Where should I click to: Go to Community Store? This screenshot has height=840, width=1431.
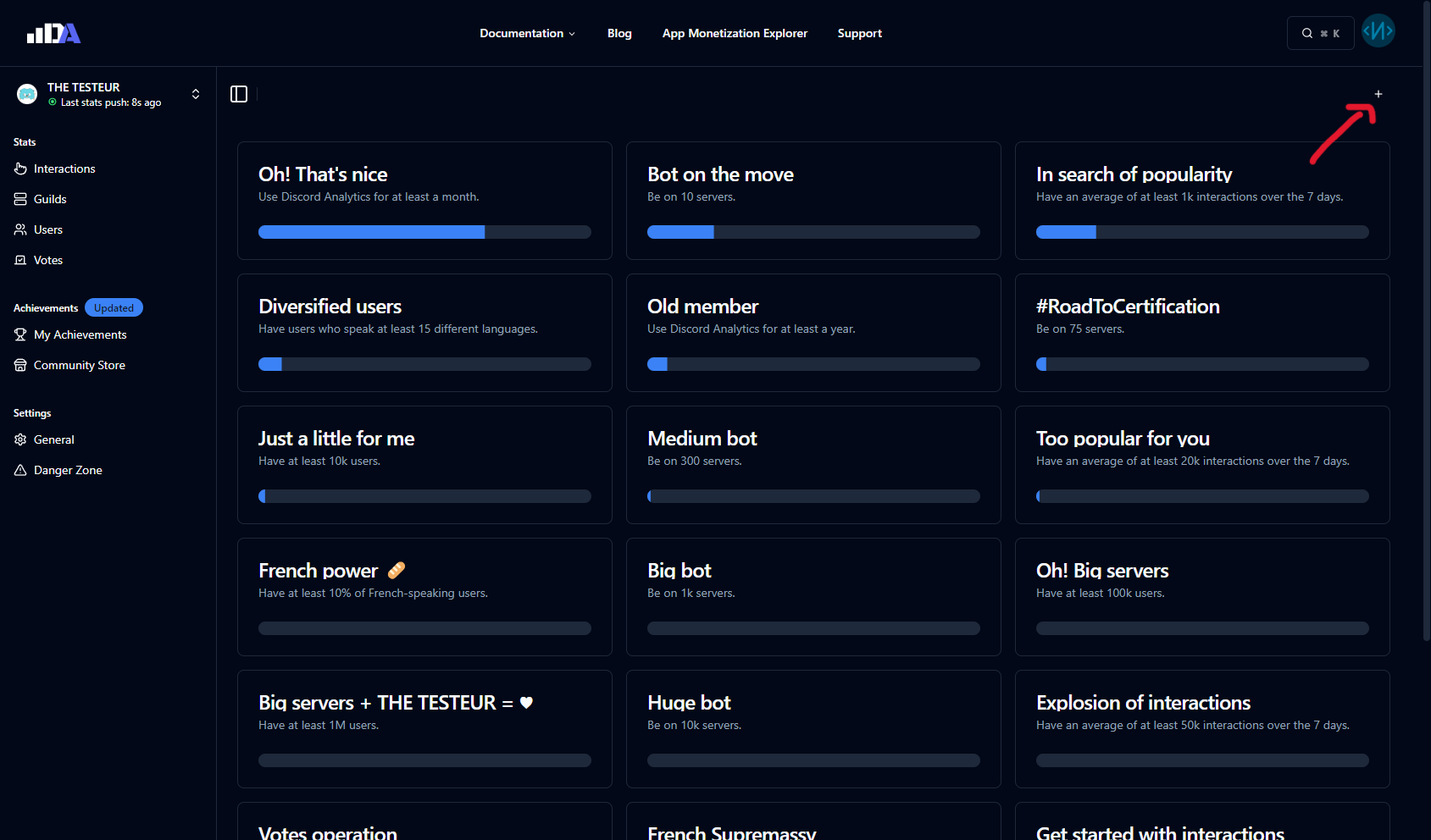[x=79, y=365]
